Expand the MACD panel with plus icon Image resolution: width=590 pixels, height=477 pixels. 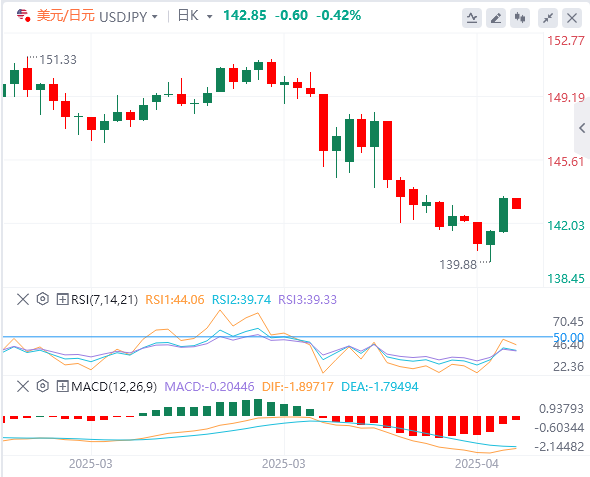point(62,386)
